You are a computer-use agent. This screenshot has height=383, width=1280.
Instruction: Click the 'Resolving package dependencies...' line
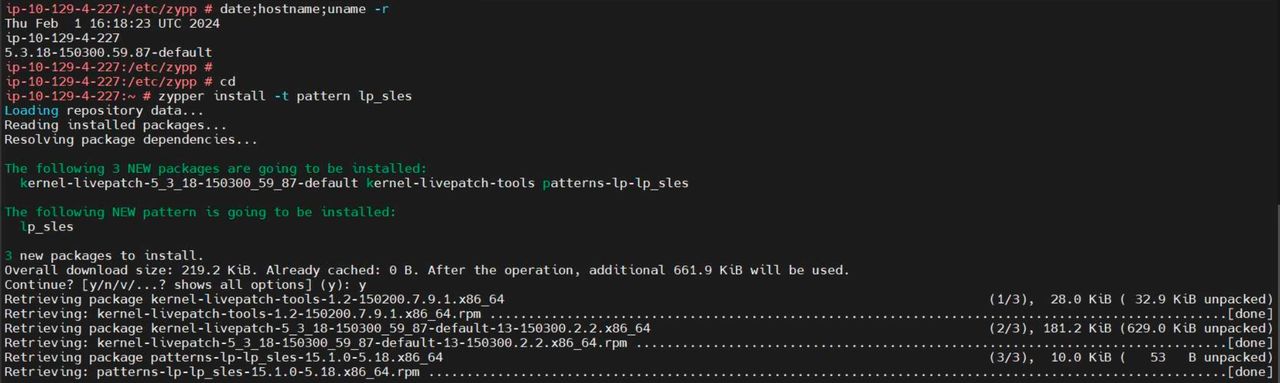coord(132,140)
